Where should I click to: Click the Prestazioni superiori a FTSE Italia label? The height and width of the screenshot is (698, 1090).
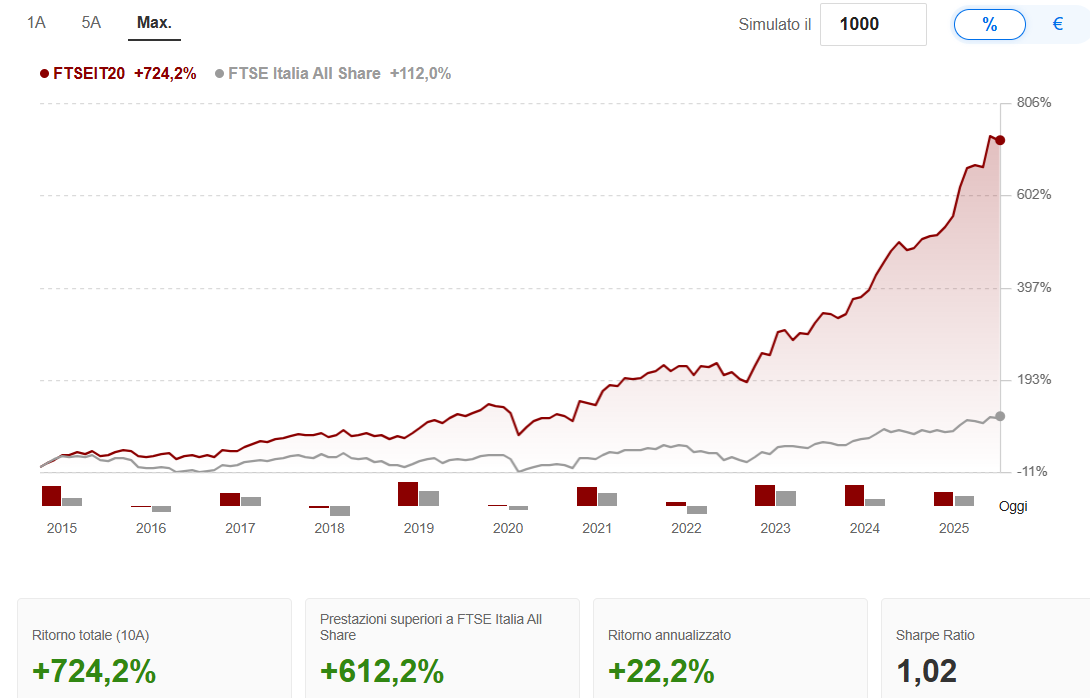pos(431,627)
